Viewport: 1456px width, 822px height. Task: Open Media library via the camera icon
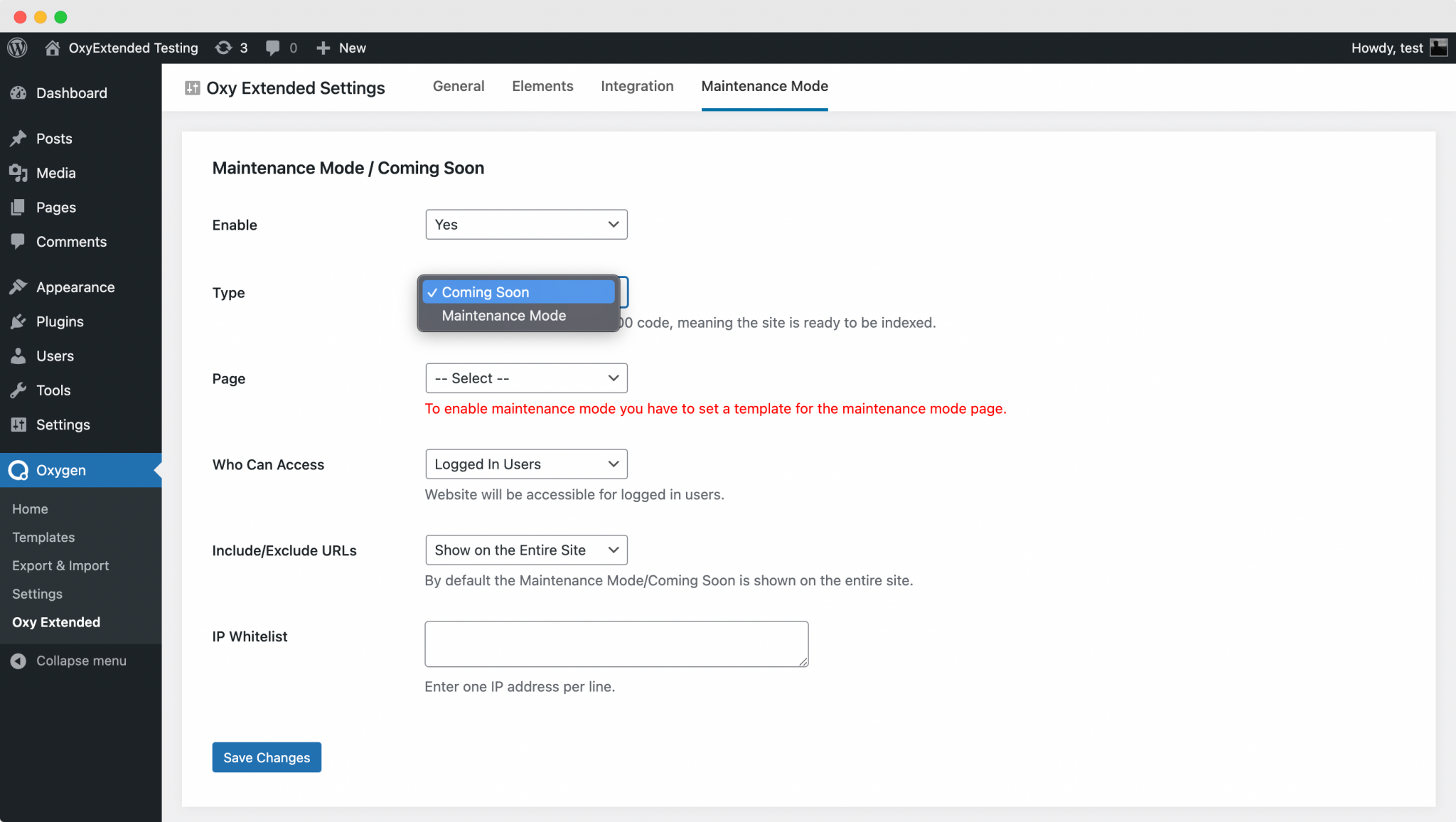click(19, 173)
